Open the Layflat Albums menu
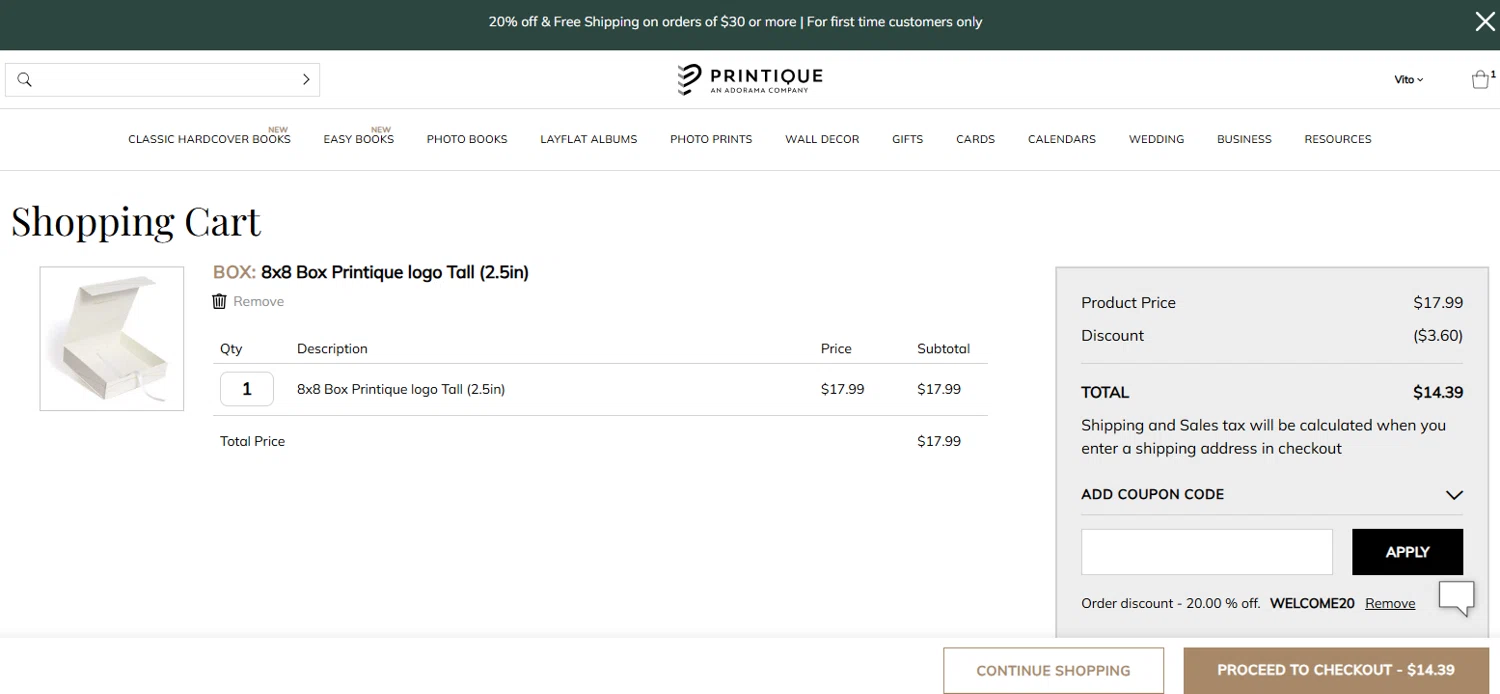This screenshot has width=1500, height=694. pos(588,140)
